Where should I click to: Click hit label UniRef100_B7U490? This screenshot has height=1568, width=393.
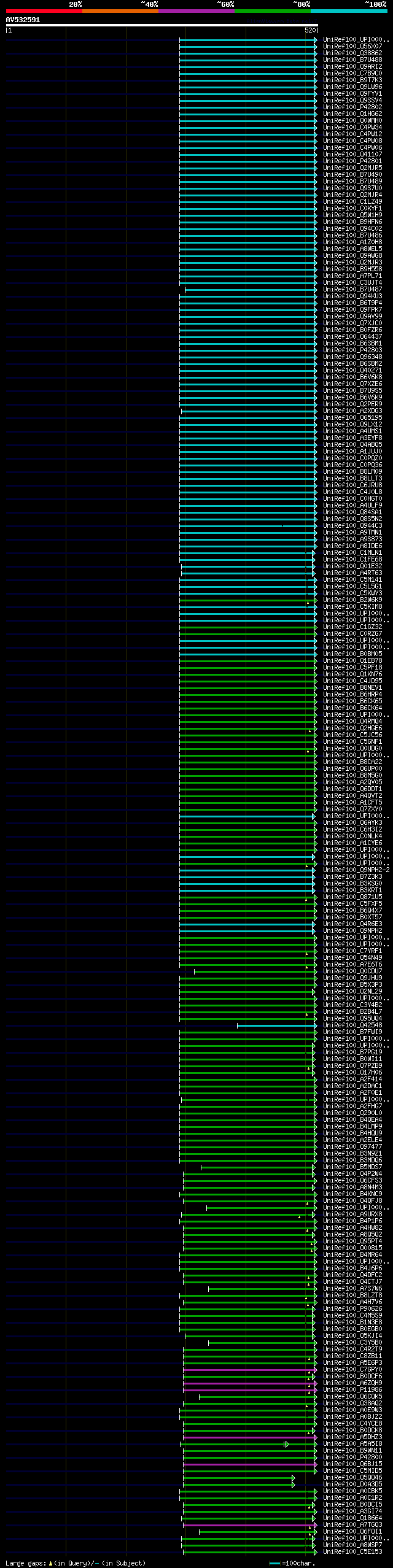point(352,175)
